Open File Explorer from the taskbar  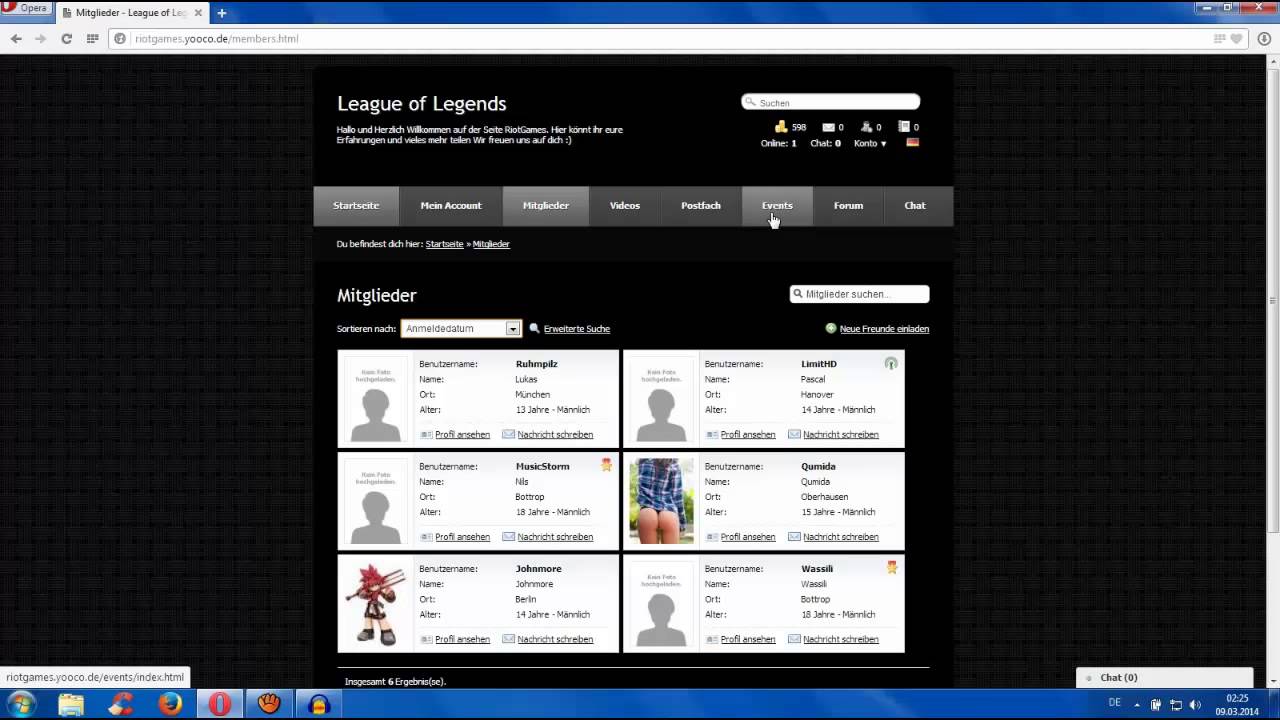[71, 704]
